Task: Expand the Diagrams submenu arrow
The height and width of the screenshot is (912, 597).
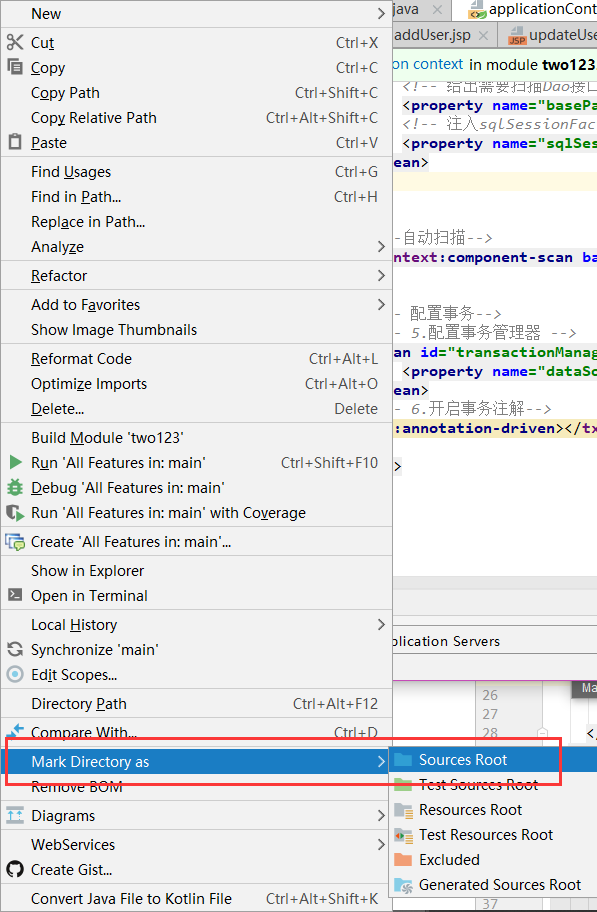Action: coord(381,815)
